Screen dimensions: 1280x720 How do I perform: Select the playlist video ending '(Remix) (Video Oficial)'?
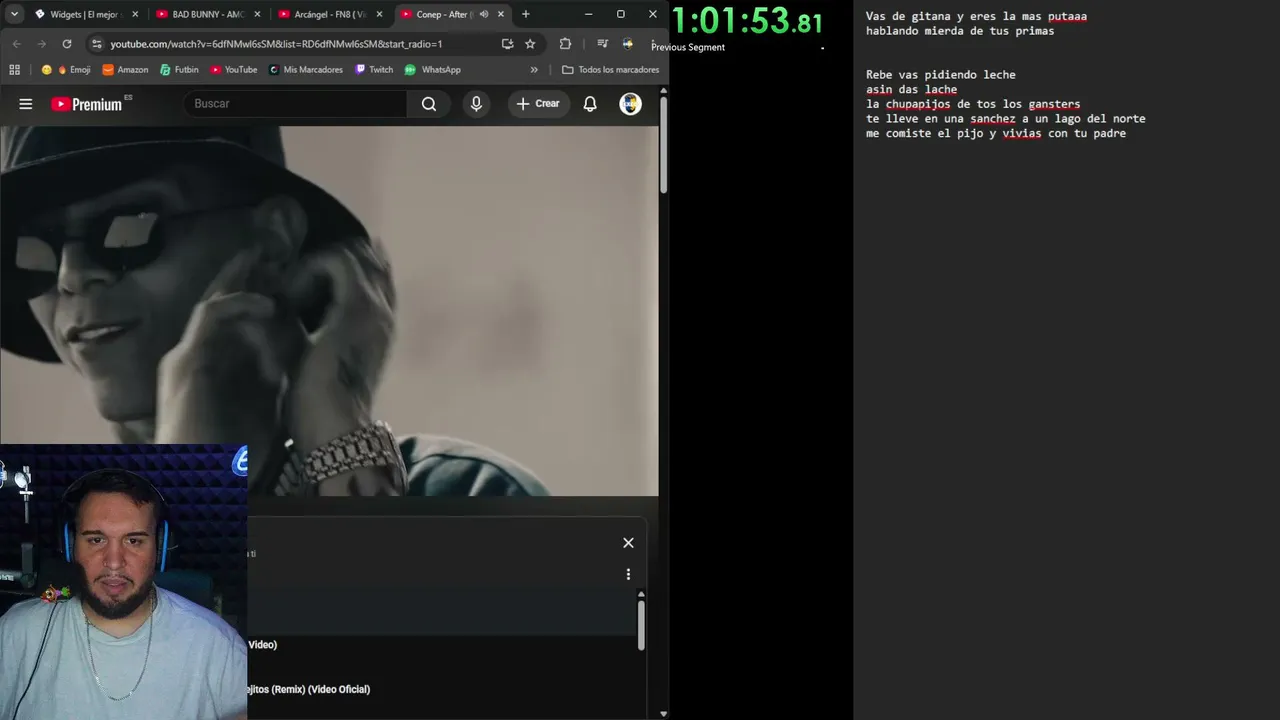309,689
